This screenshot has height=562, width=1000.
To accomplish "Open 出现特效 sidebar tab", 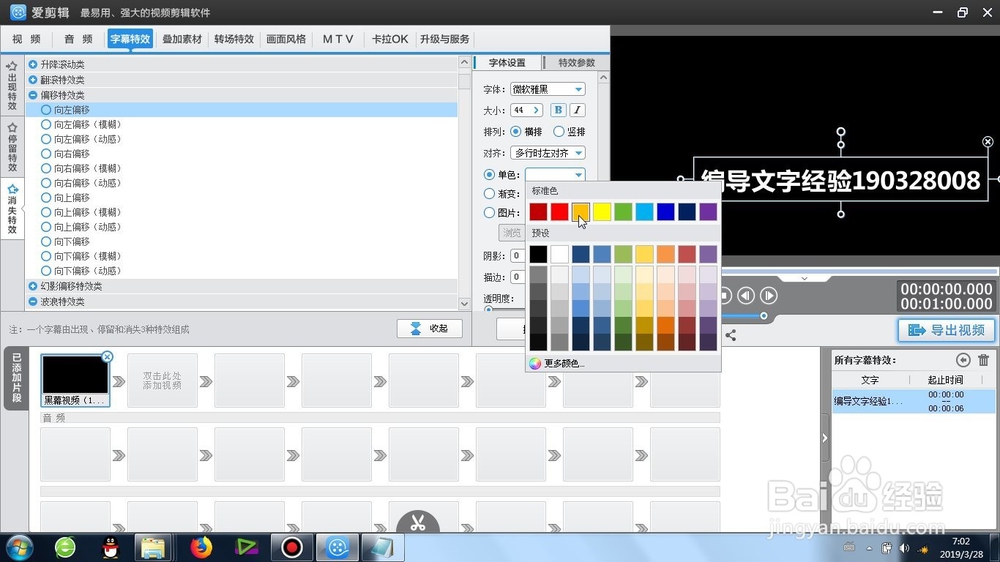I will pyautogui.click(x=12, y=86).
